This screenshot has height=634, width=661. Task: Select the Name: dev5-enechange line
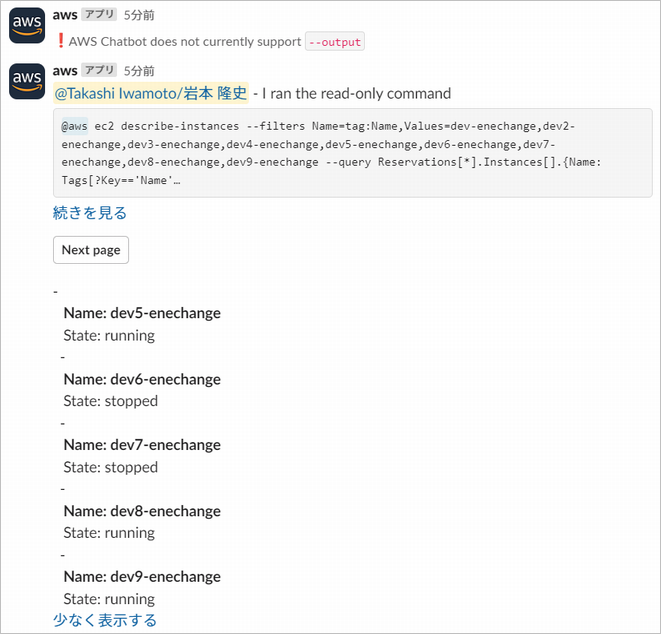click(142, 313)
